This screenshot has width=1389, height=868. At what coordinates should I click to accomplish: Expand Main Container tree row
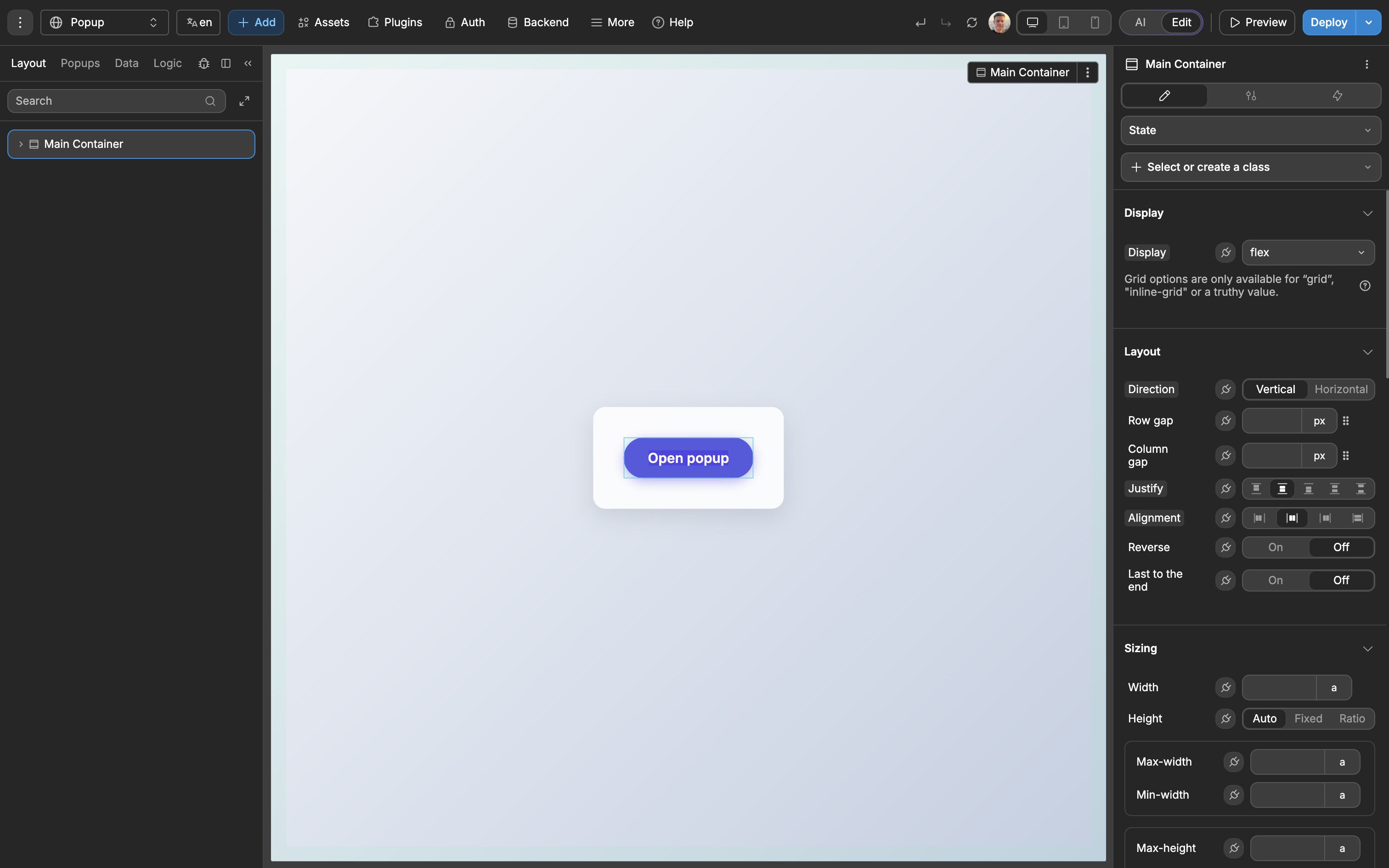point(21,144)
